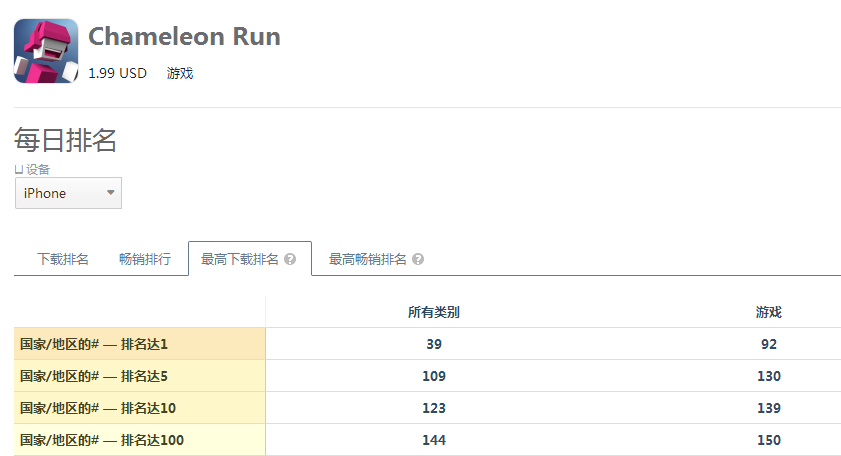The width and height of the screenshot is (841, 456).
Task: Open the 最高畅销排名 tab
Action: [x=376, y=260]
